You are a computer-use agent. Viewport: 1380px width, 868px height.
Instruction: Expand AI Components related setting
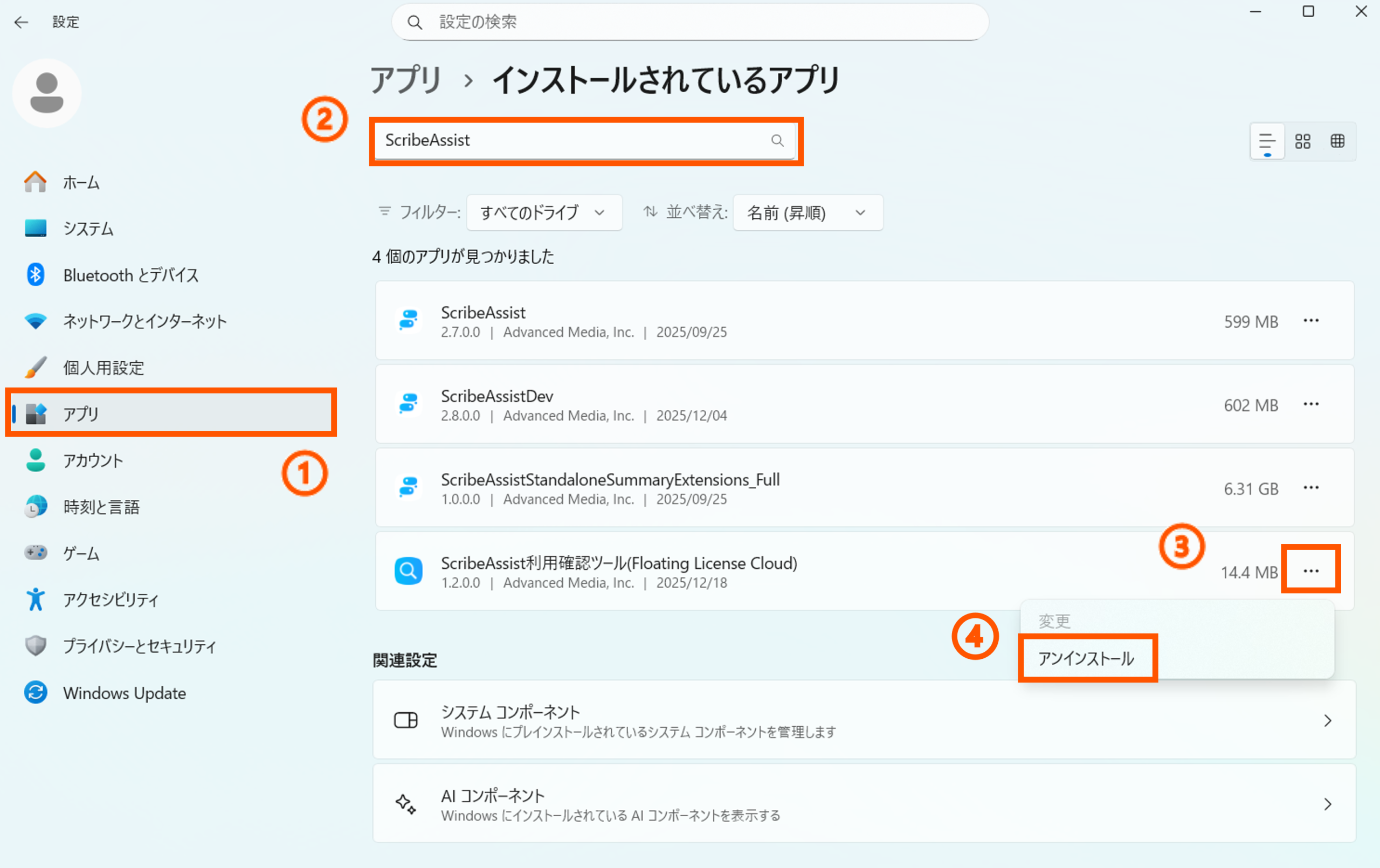pyautogui.click(x=864, y=803)
